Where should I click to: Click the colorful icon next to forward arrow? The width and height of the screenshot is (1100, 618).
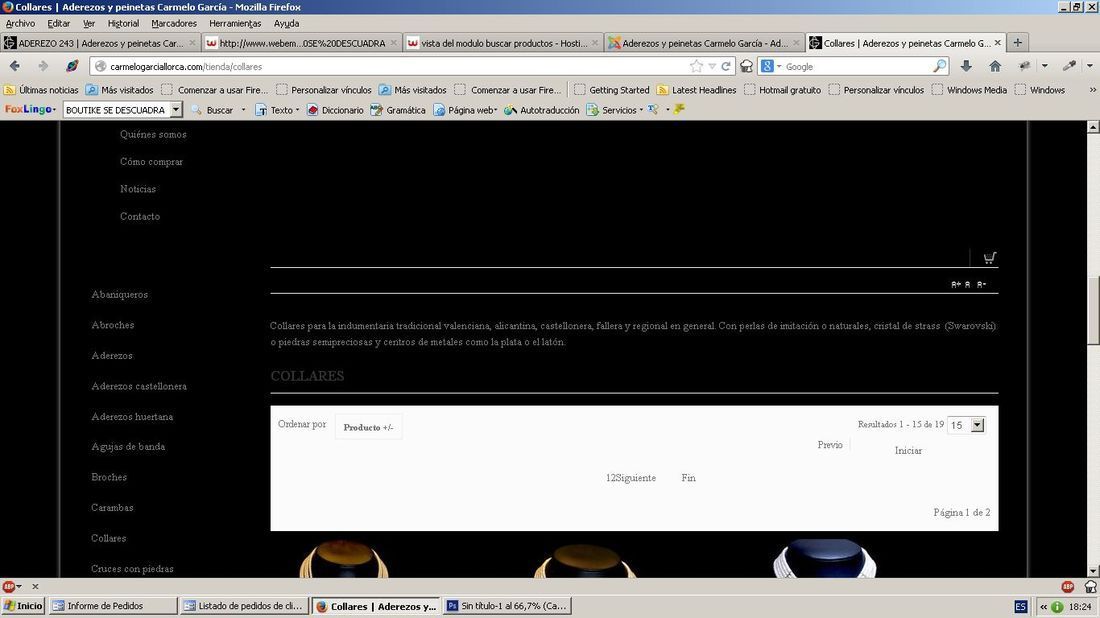click(x=72, y=66)
